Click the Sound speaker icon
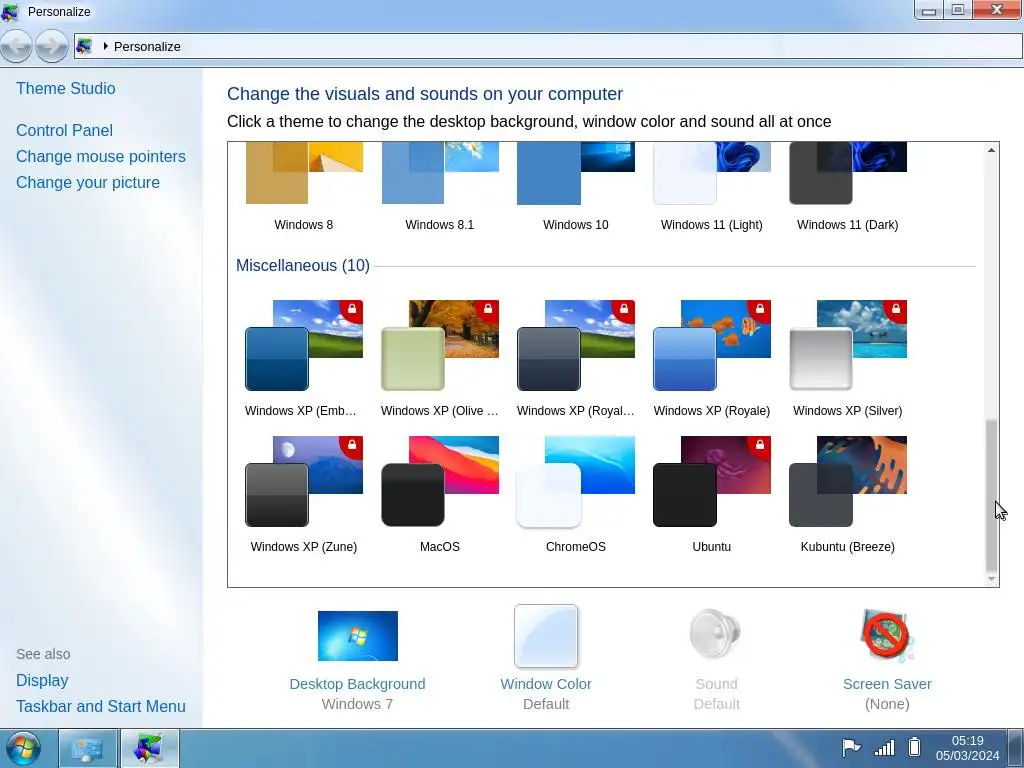Viewport: 1024px width, 768px height. [x=715, y=634]
